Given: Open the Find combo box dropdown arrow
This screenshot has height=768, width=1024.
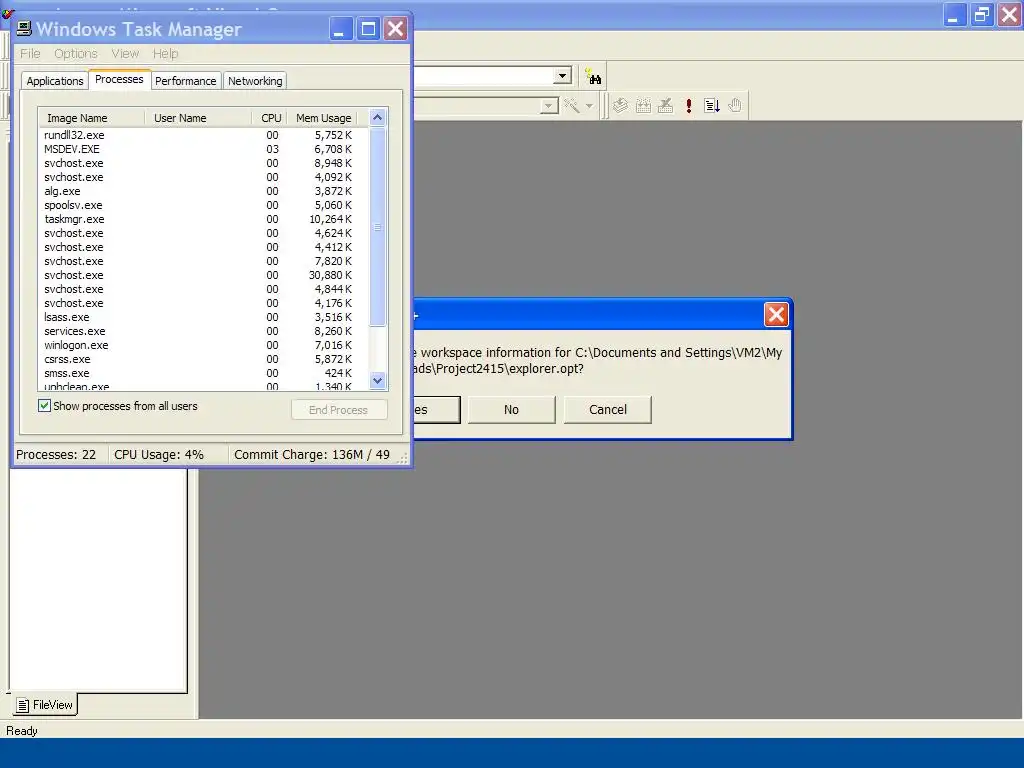Looking at the screenshot, I should click(x=562, y=76).
